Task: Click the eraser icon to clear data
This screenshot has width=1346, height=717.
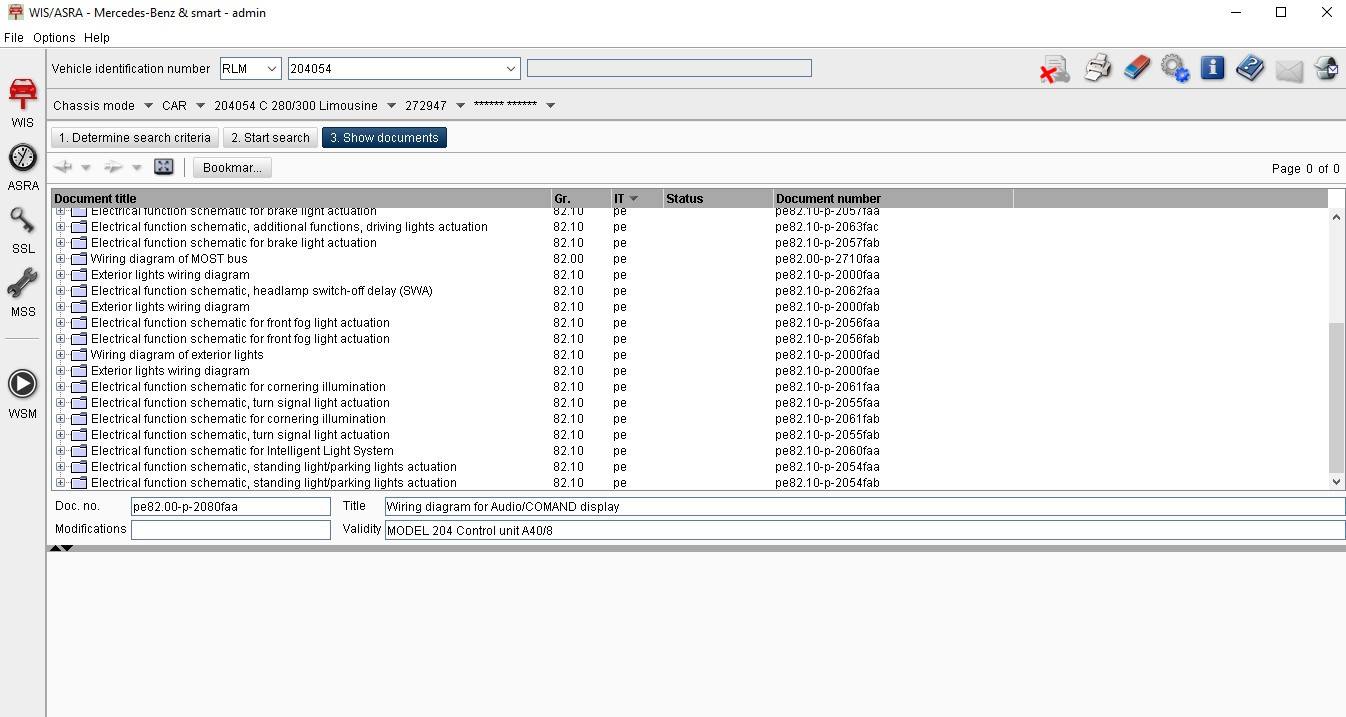Action: pos(1136,69)
